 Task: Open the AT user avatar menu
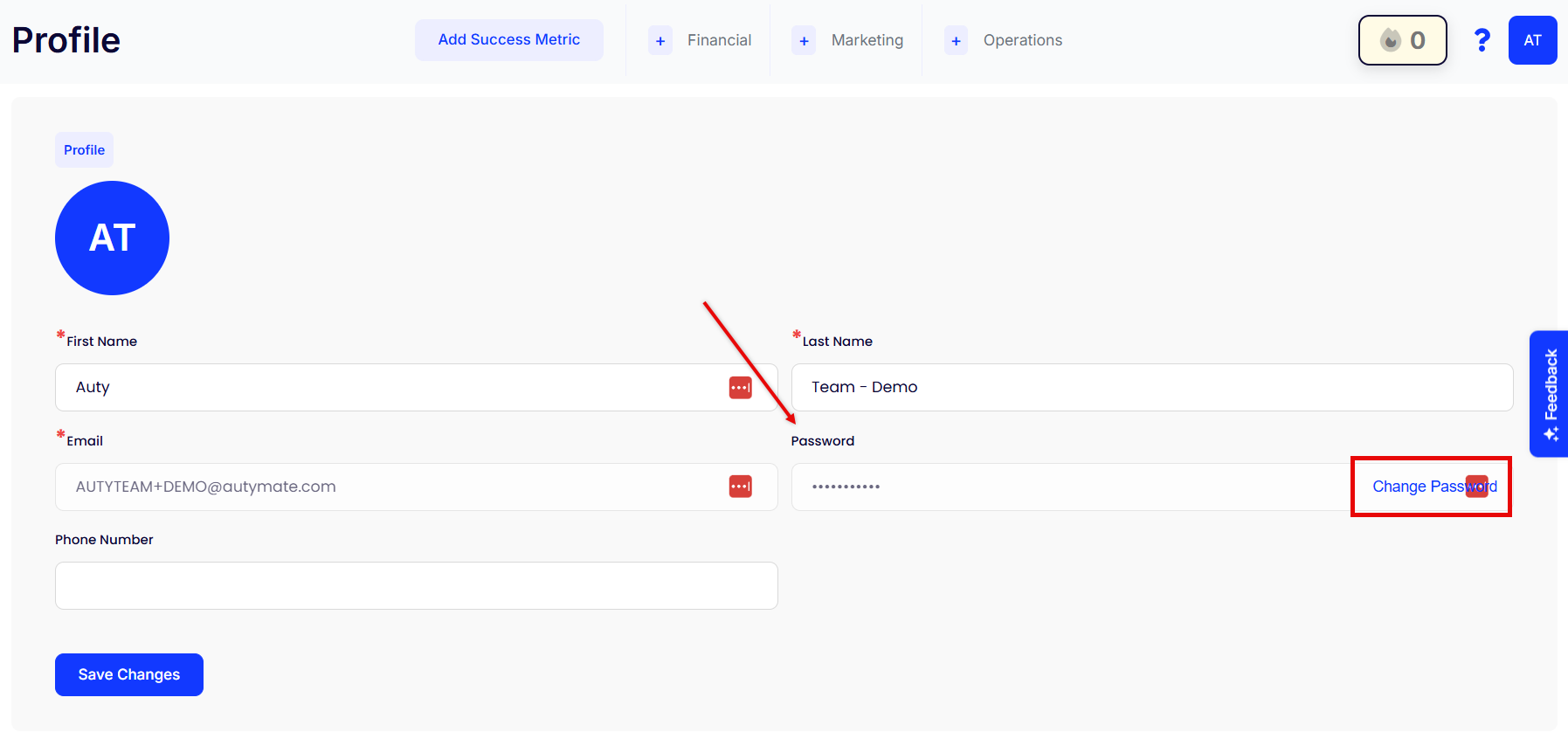(1532, 40)
